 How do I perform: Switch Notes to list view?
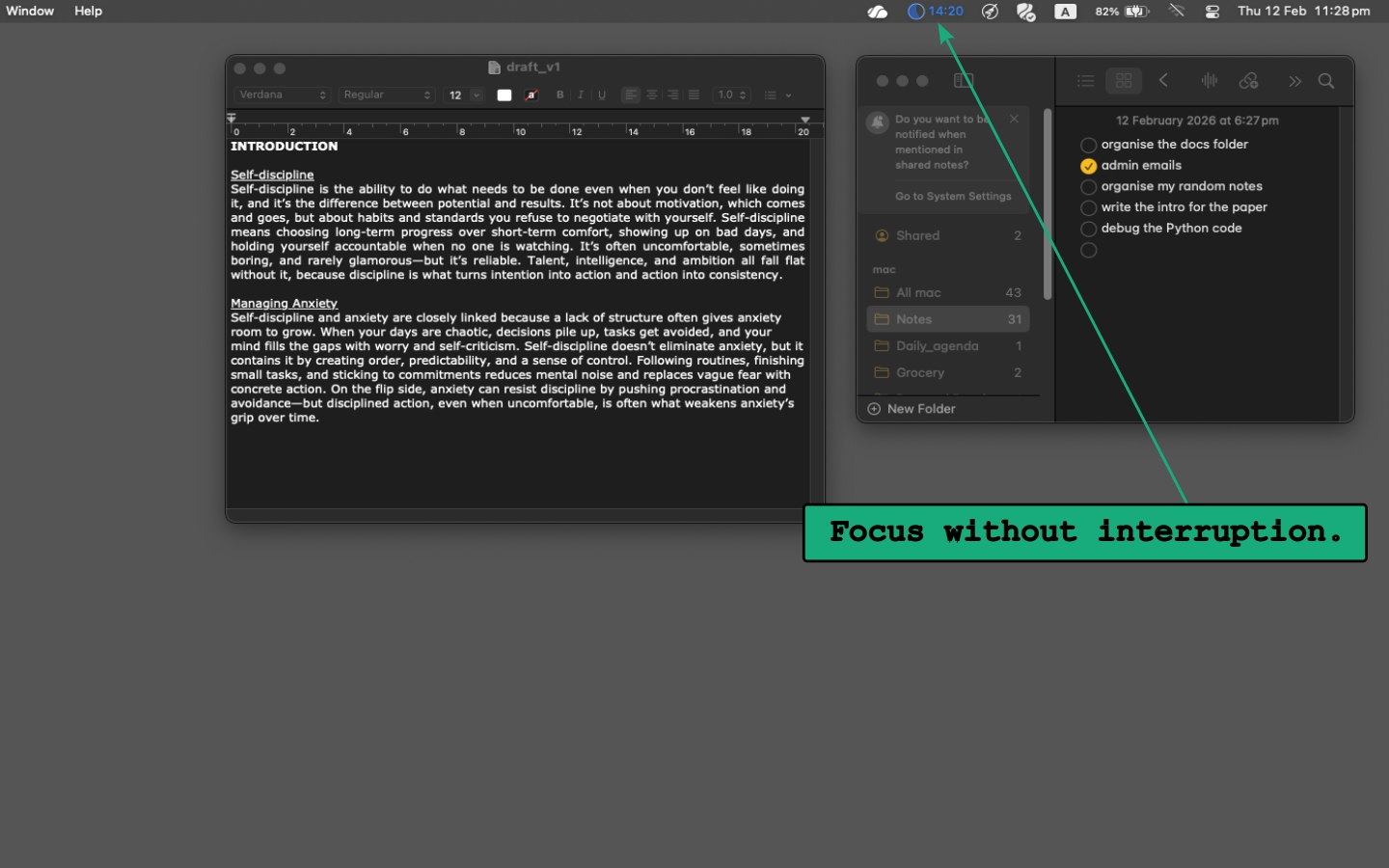click(1085, 80)
